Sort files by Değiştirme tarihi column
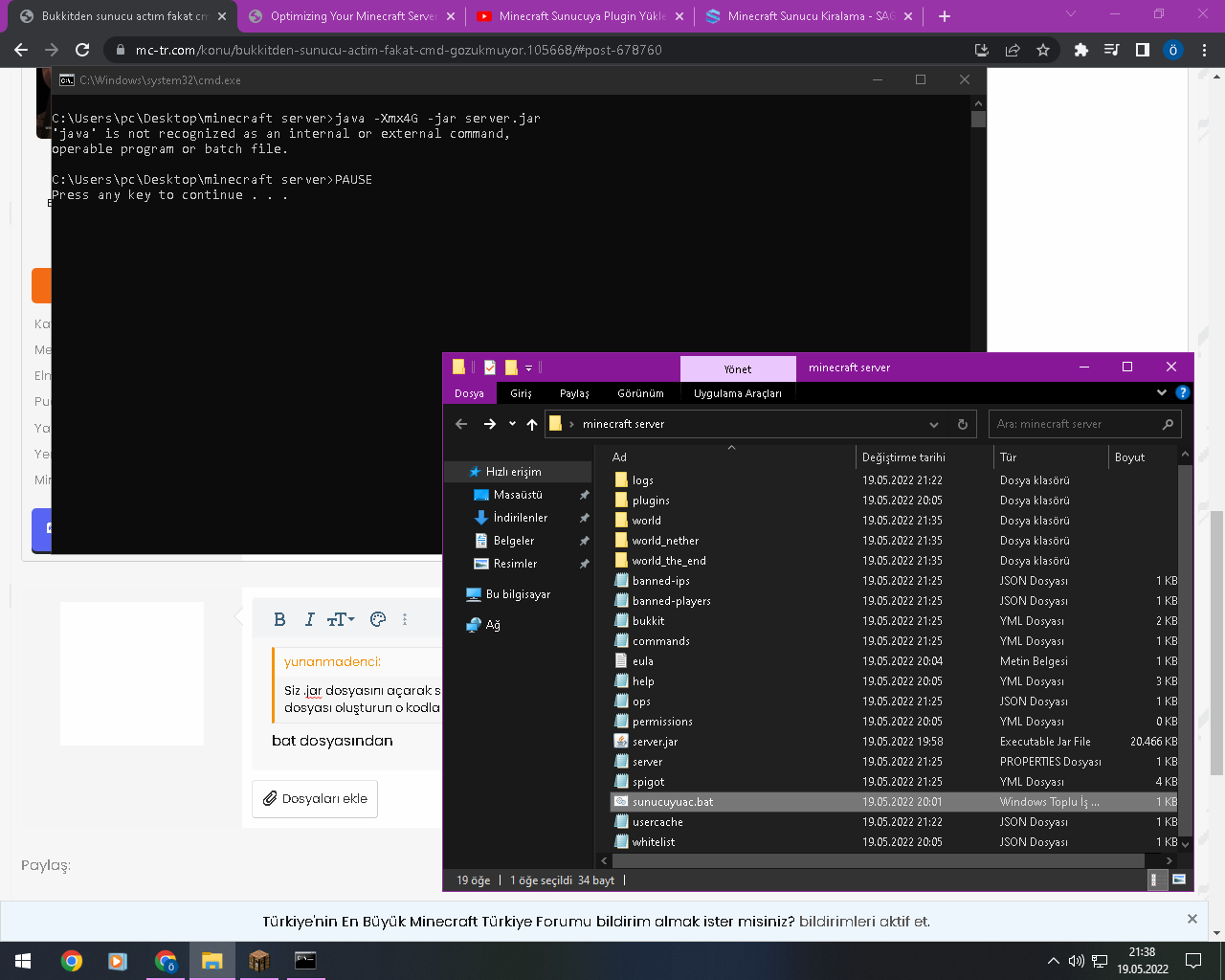Screen dimensions: 1225x980 [x=924, y=457]
